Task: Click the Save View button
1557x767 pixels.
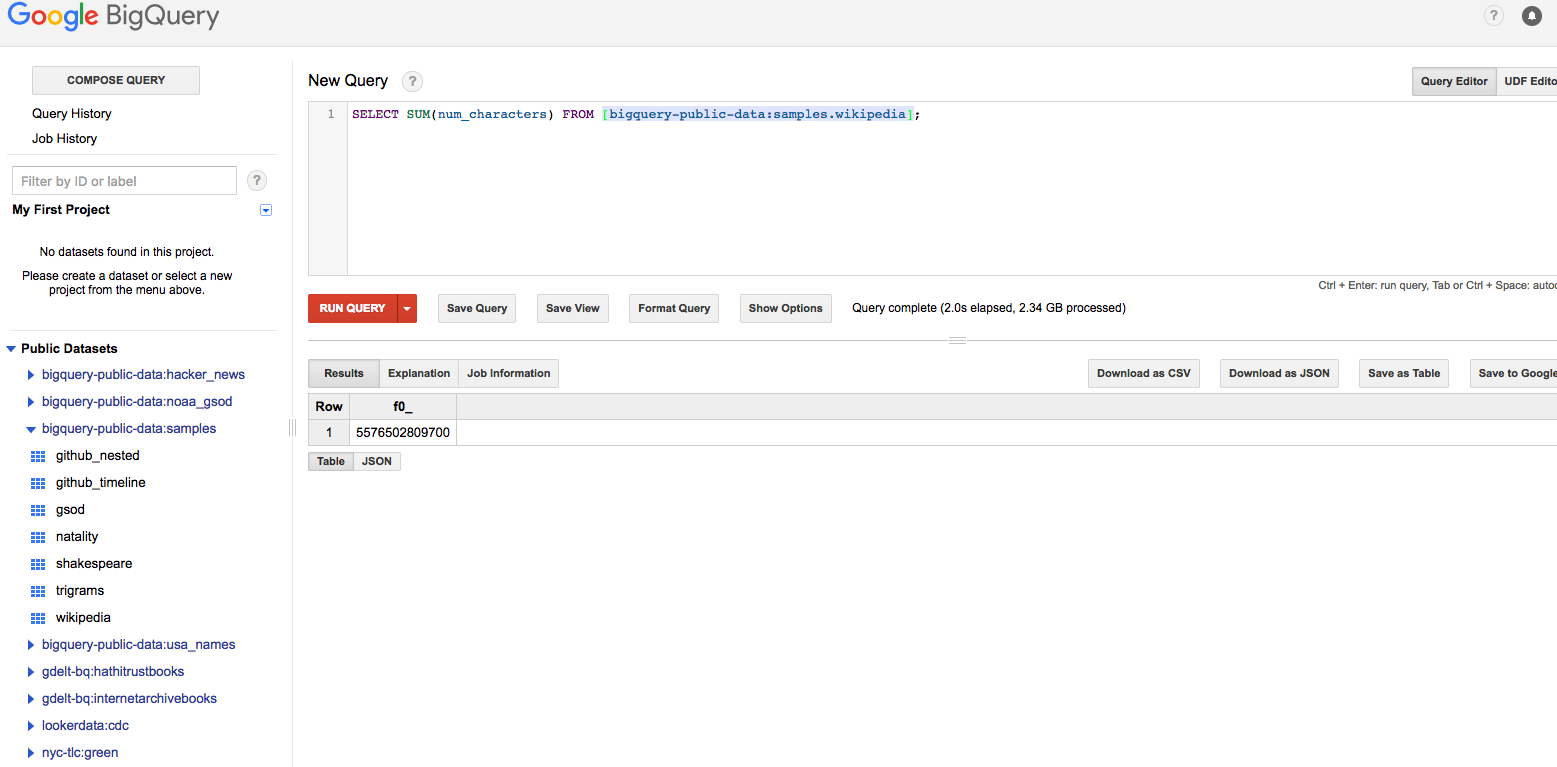Action: [x=573, y=308]
